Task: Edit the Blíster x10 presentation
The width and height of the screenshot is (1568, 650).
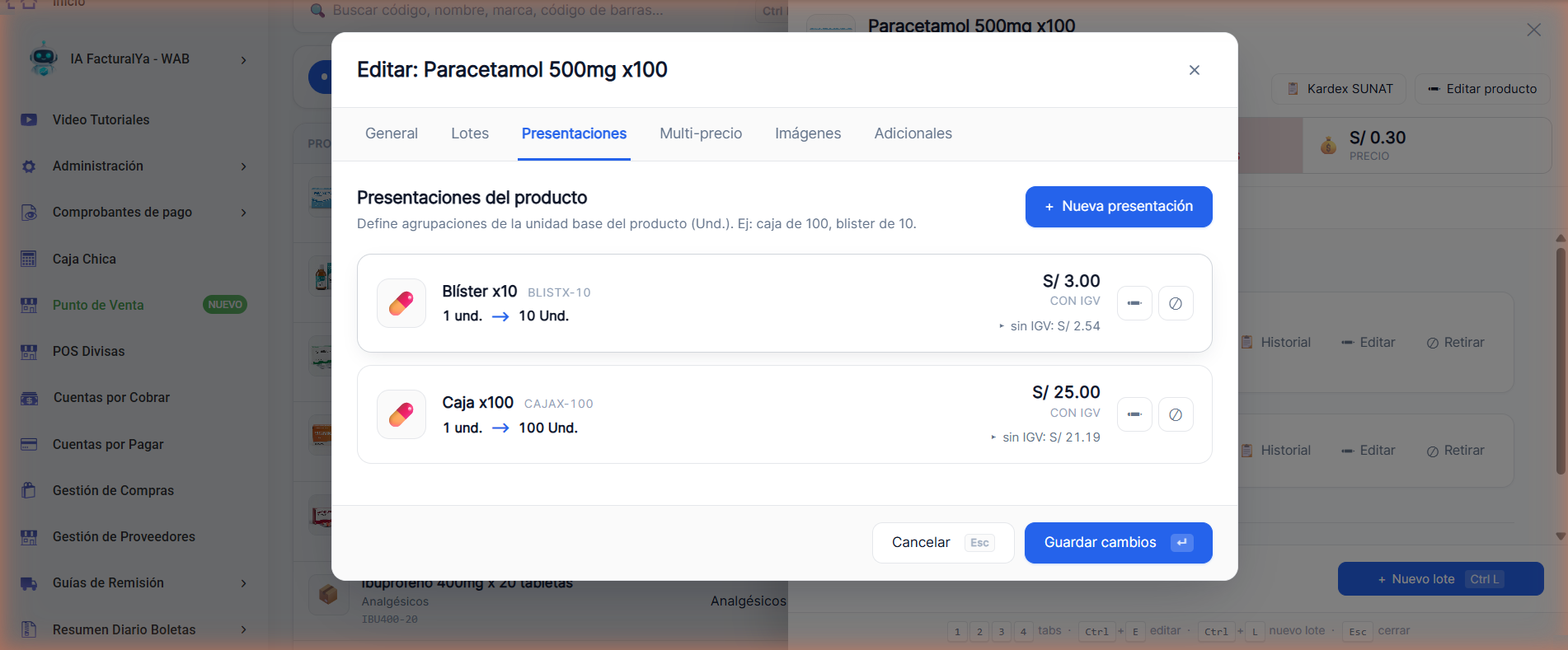Action: click(1134, 303)
